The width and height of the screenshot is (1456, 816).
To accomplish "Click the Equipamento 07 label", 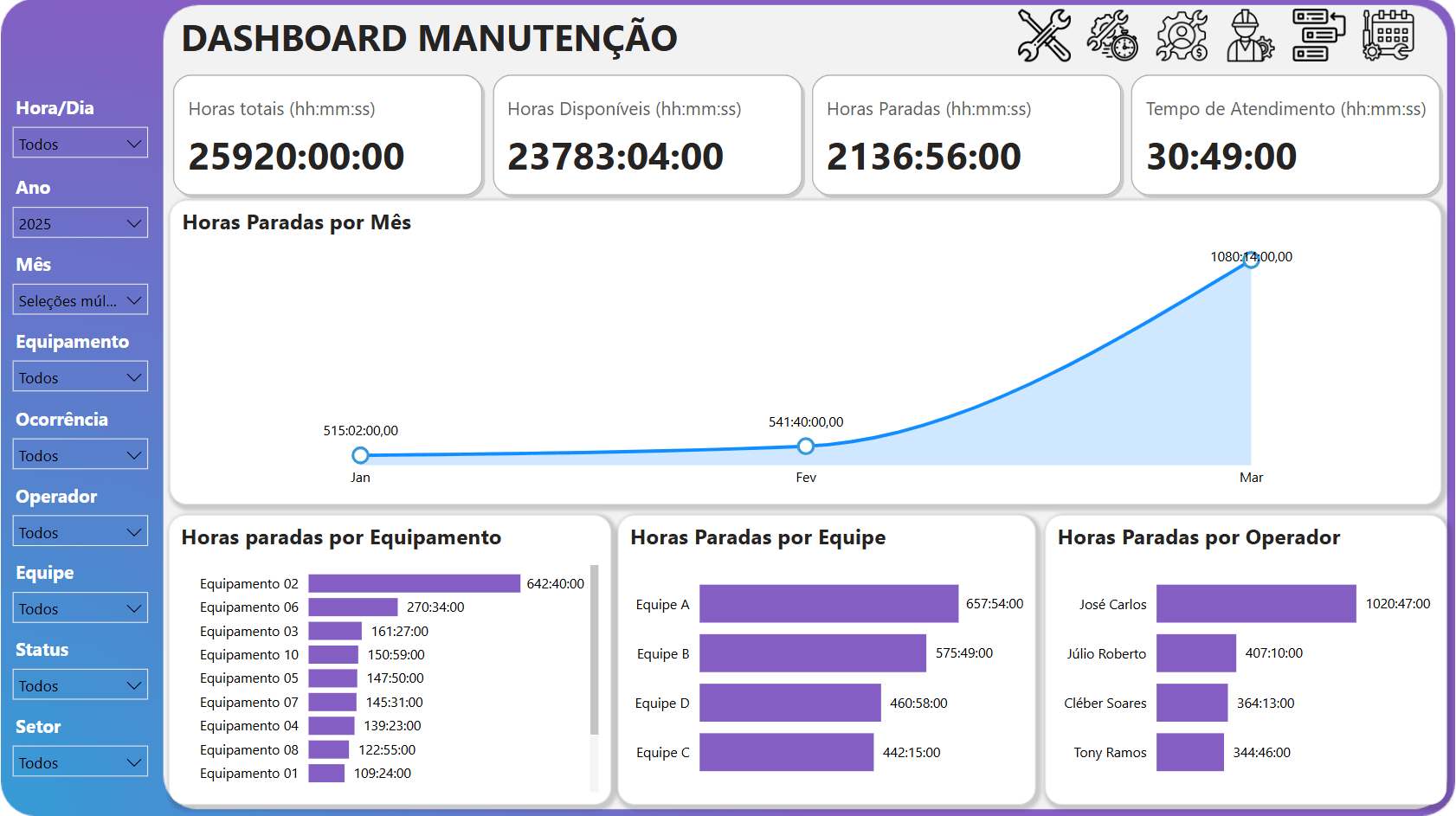I will coord(249,703).
